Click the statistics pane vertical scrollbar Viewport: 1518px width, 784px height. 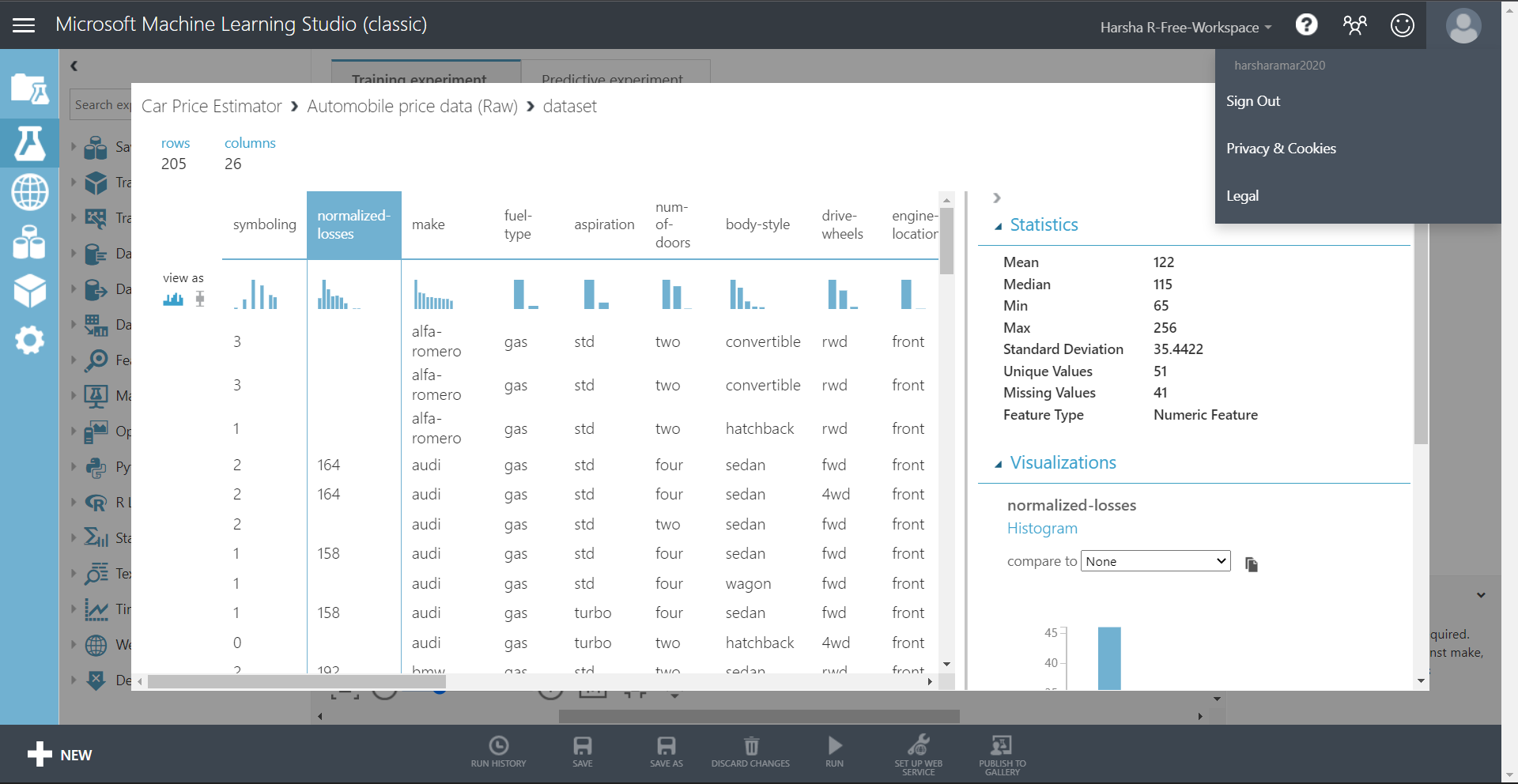[x=1420, y=334]
